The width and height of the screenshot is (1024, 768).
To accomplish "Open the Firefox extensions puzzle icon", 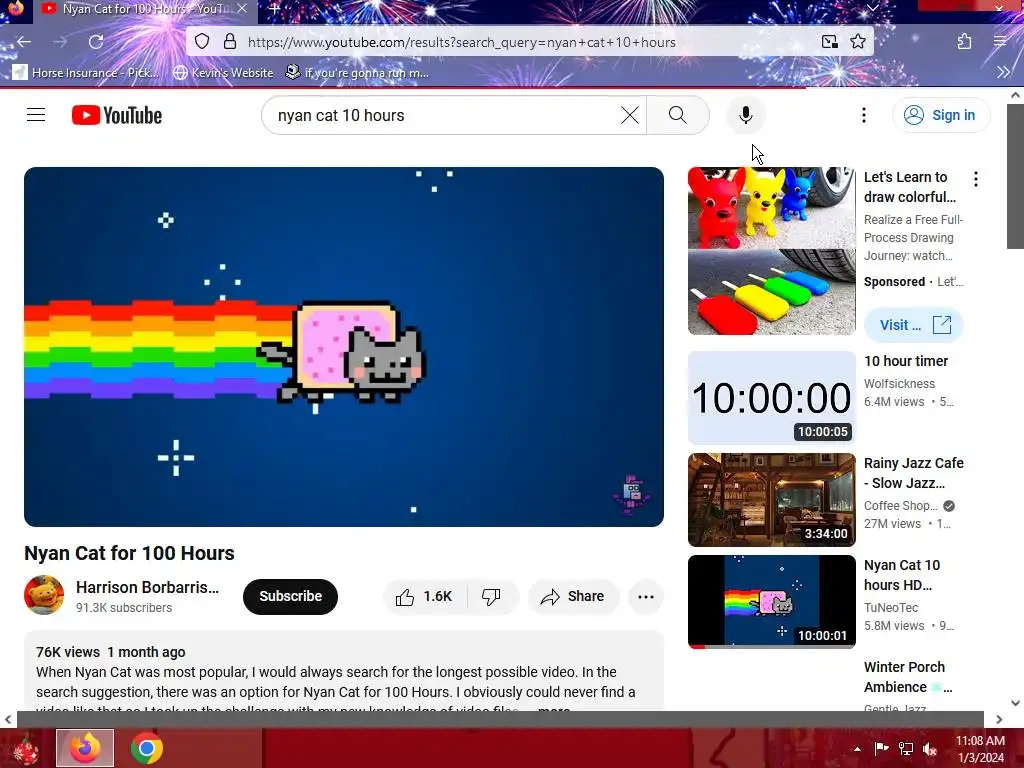I will [964, 42].
